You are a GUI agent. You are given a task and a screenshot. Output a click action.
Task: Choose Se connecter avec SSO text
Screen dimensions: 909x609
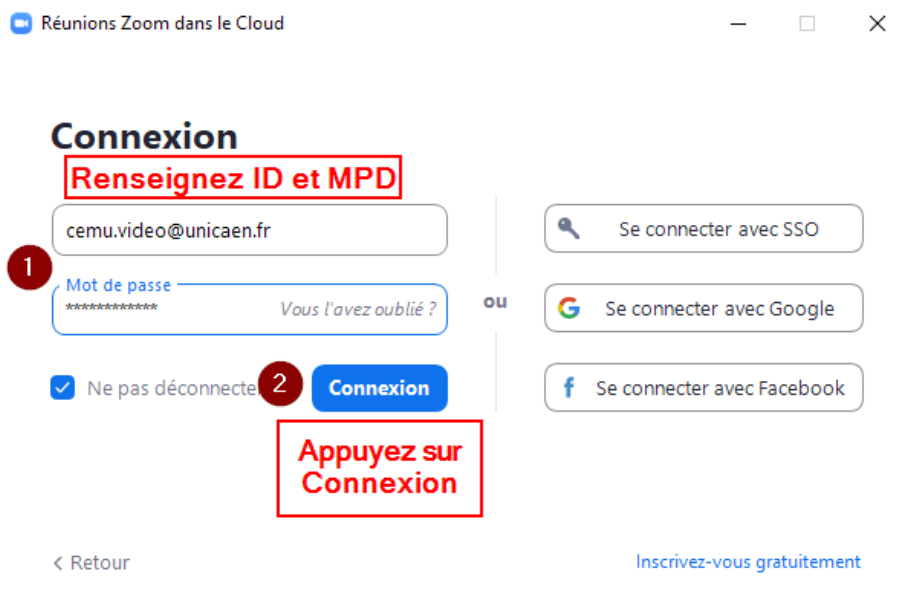point(718,229)
